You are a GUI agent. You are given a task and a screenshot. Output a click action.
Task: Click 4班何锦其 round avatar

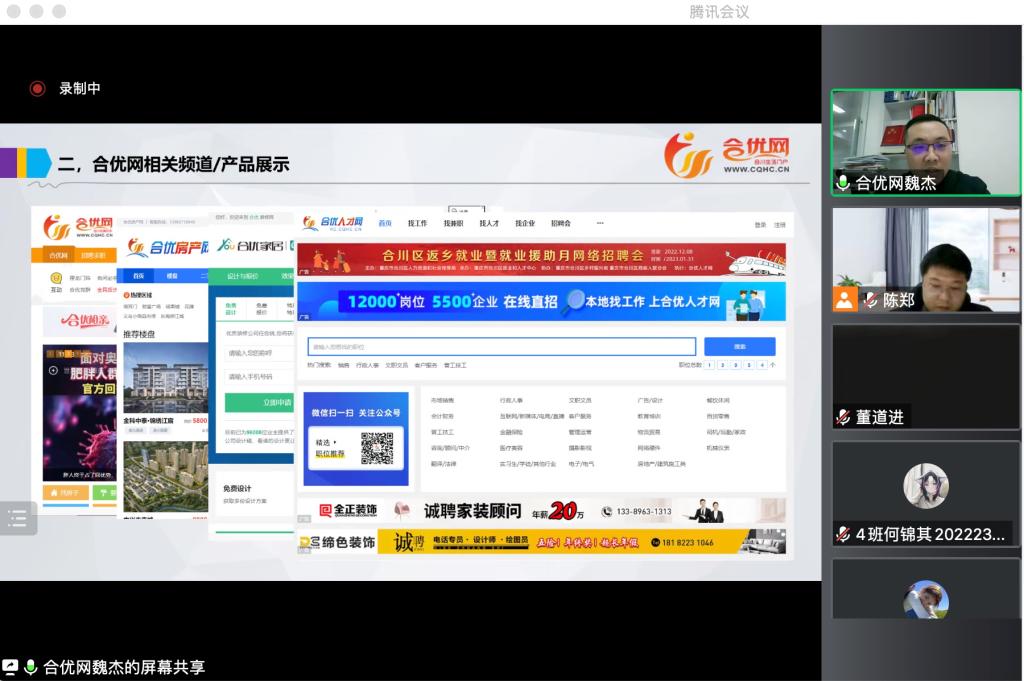pos(925,486)
